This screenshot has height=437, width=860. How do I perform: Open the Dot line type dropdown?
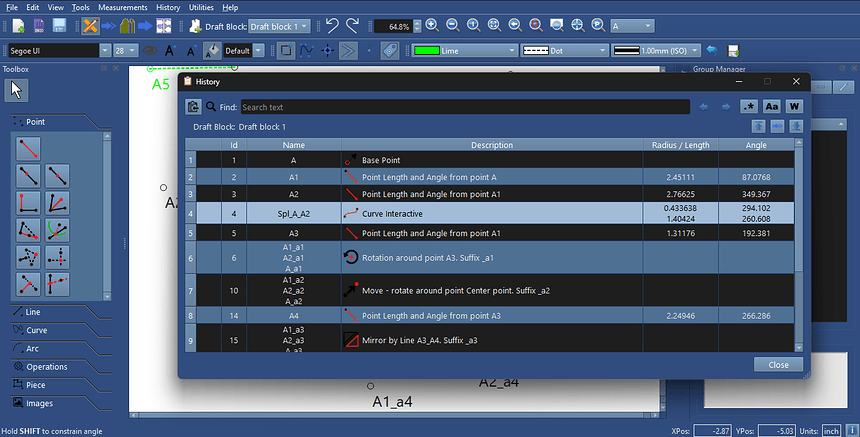[565, 50]
